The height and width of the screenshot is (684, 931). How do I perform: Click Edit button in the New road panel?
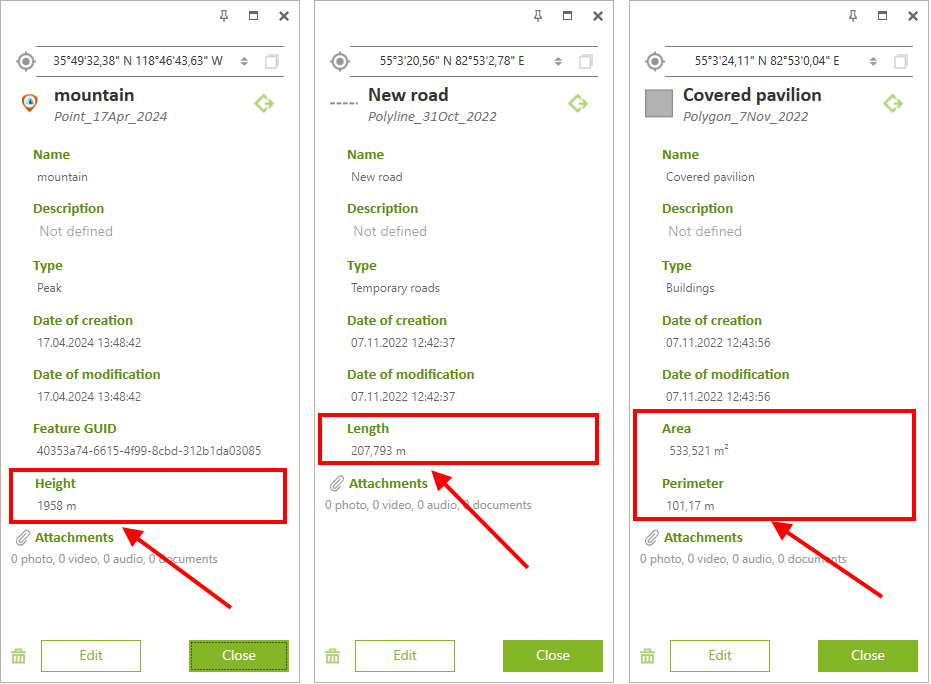coord(405,656)
